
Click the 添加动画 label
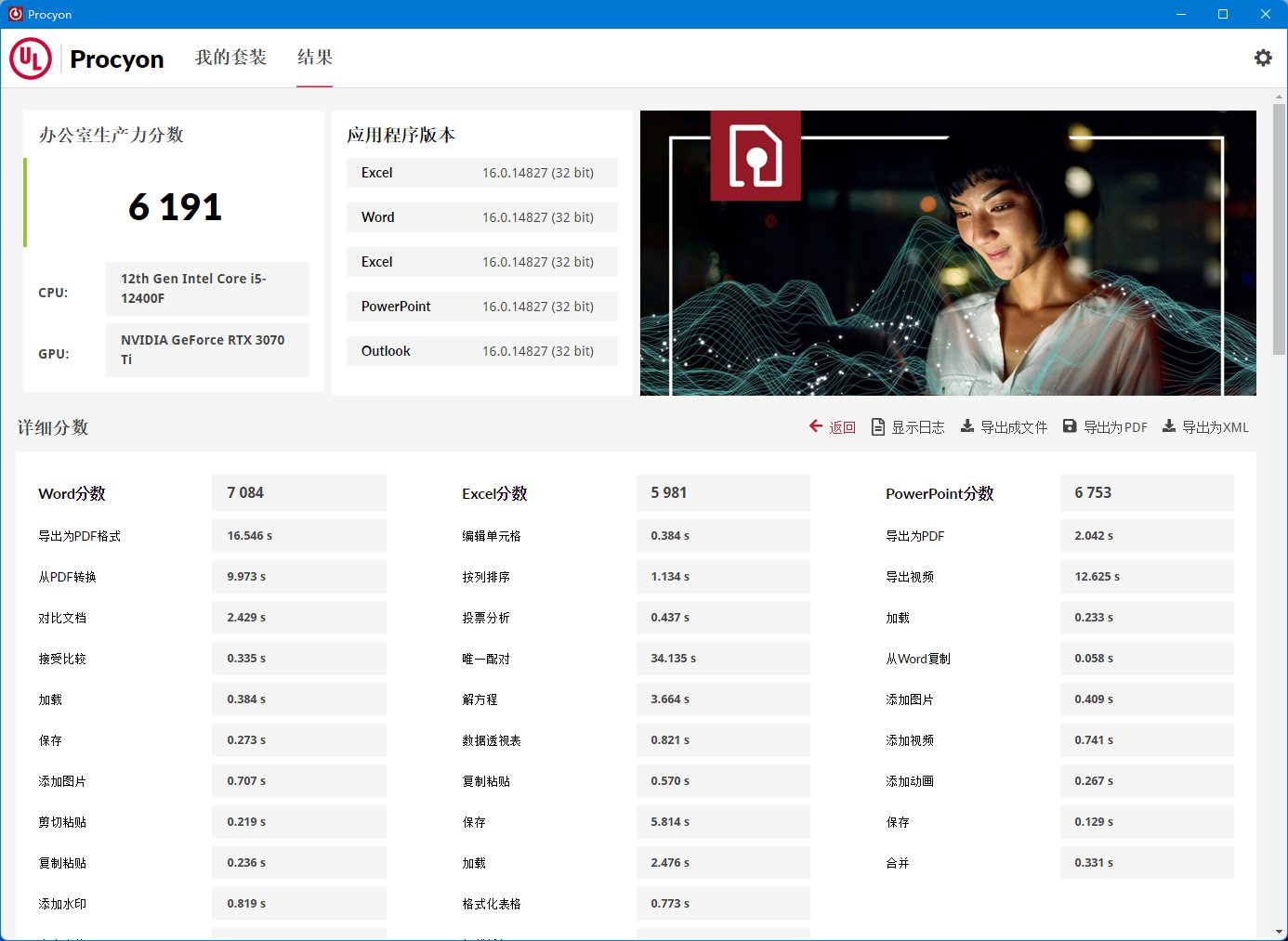point(910,781)
